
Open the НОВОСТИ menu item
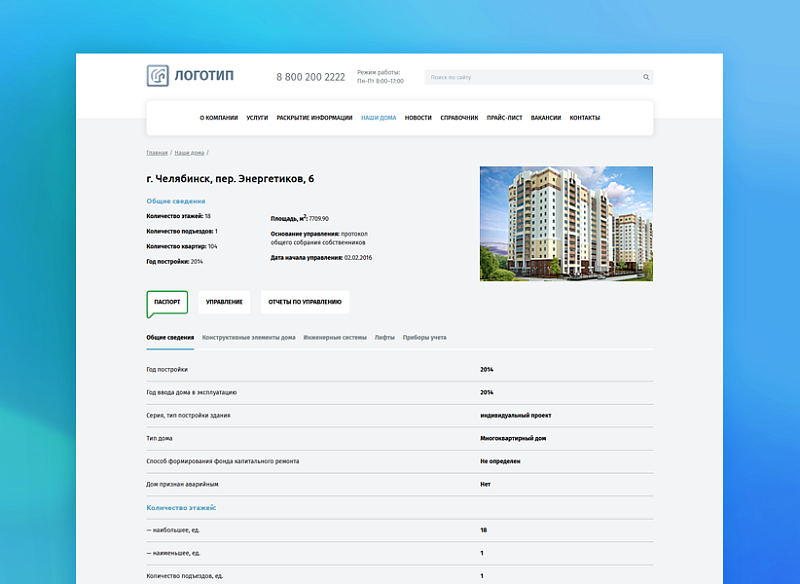click(x=418, y=118)
